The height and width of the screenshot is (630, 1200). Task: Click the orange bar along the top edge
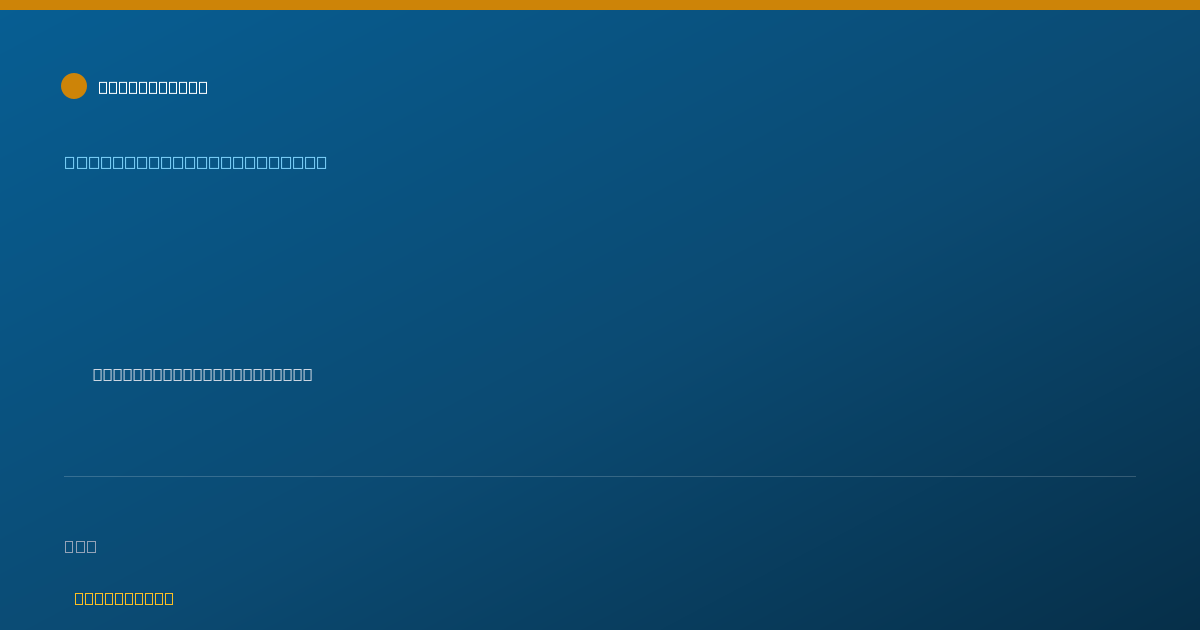coord(600,5)
